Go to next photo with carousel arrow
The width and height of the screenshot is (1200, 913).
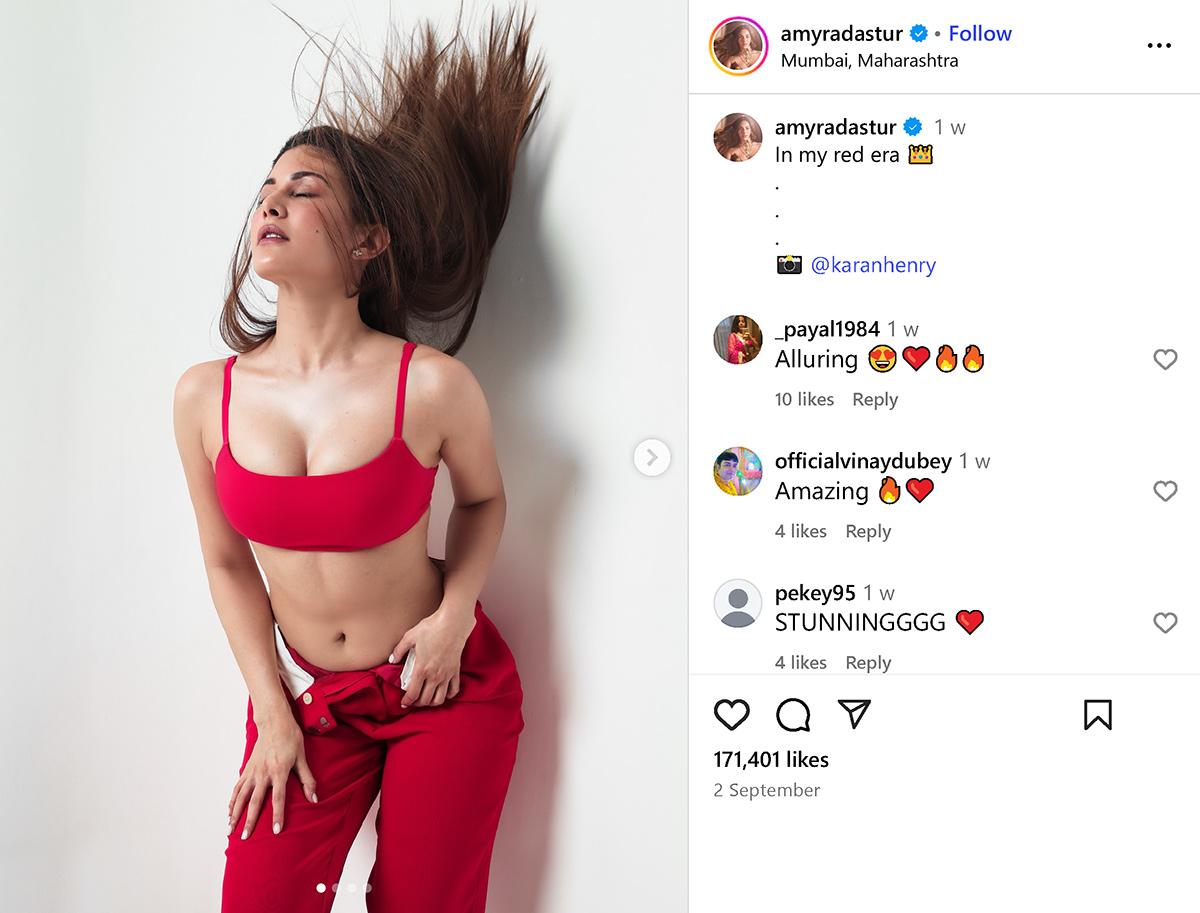(652, 458)
